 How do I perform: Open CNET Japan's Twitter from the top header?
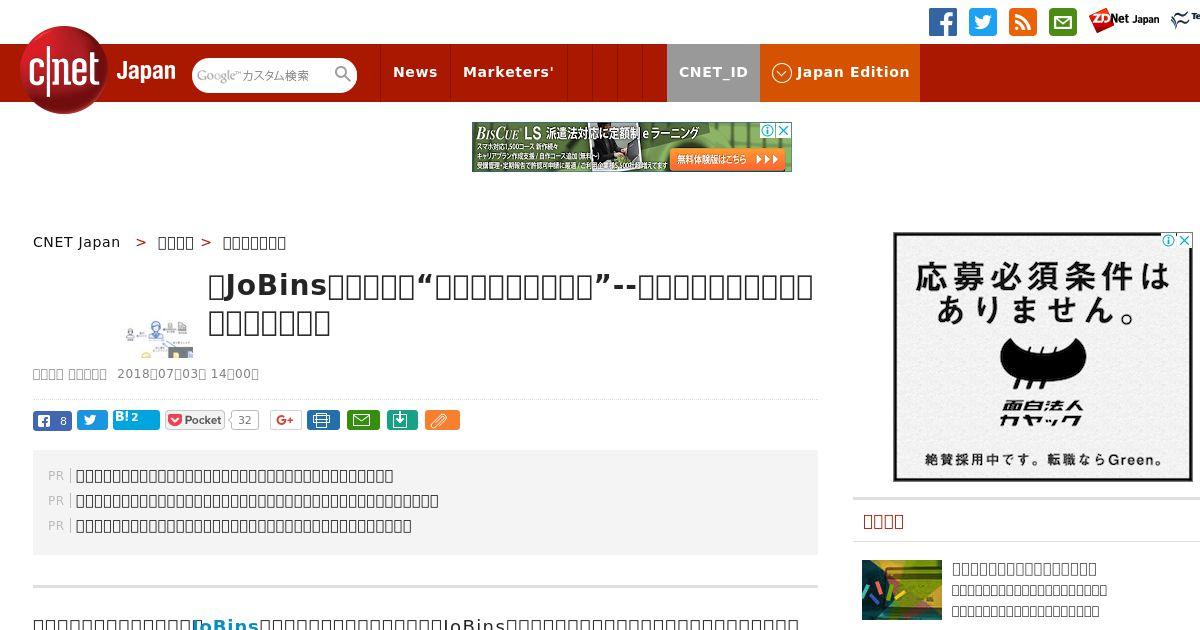(983, 22)
